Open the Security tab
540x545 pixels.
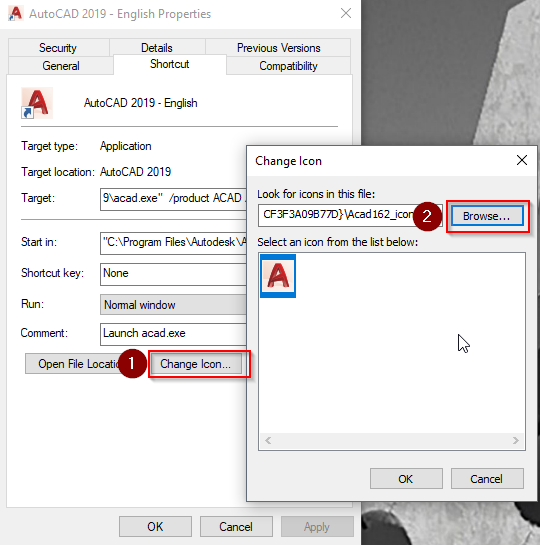tap(58, 48)
